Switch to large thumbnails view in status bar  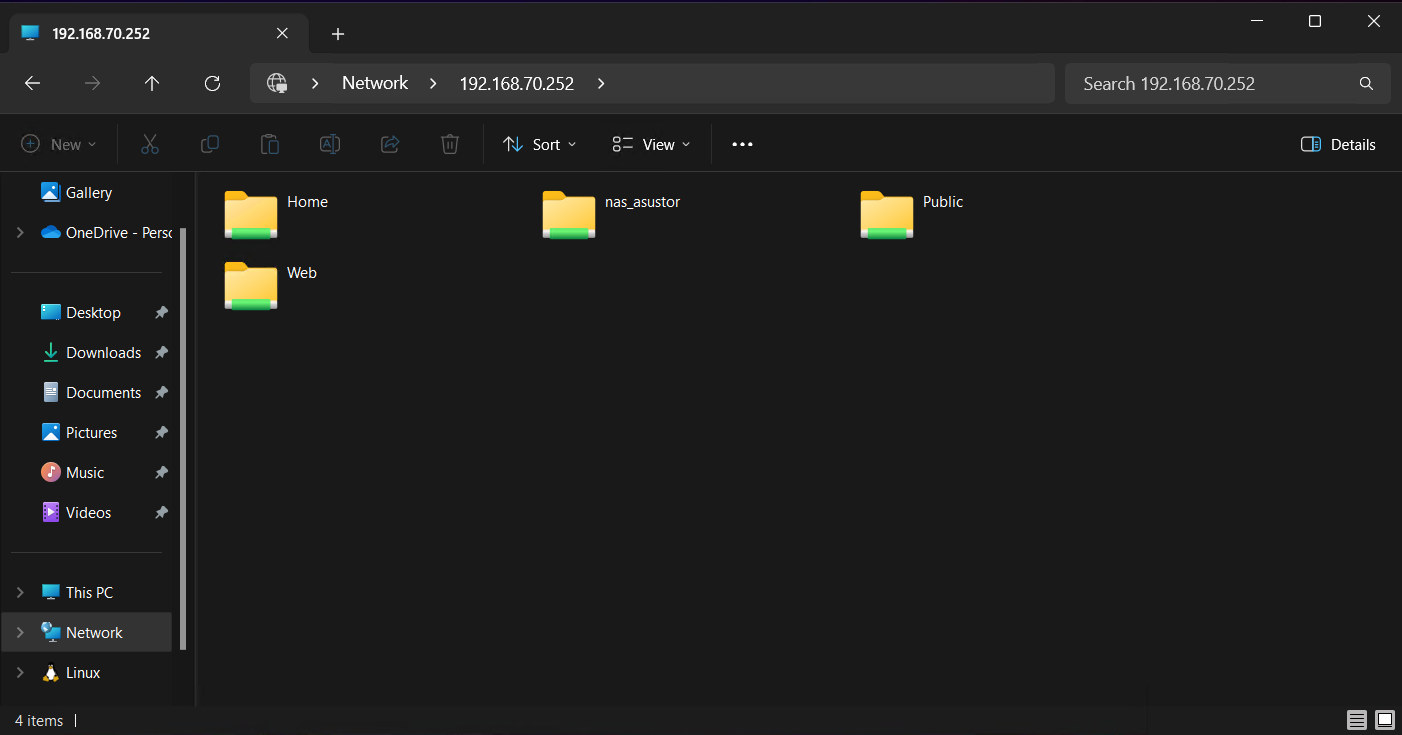[1385, 720]
